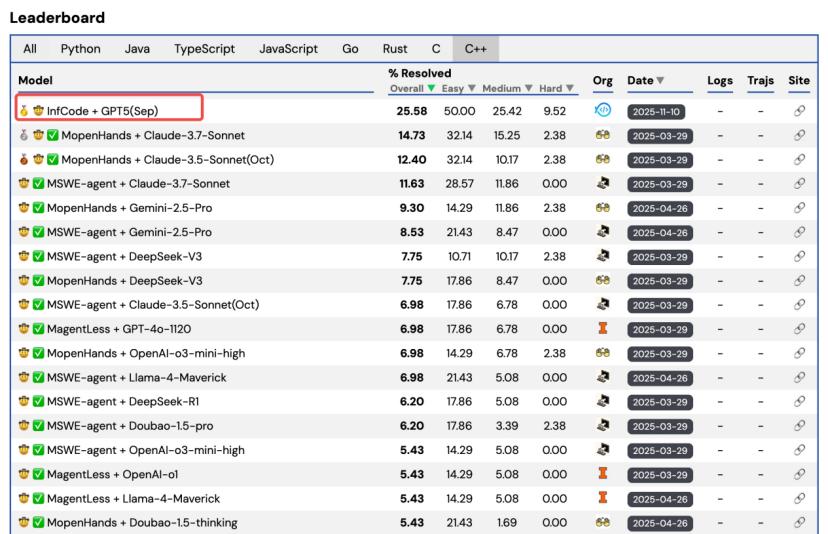The width and height of the screenshot is (828, 534).
Task: Open site link for MSWE-agent + DeepSeek-R1
Action: click(x=799, y=401)
